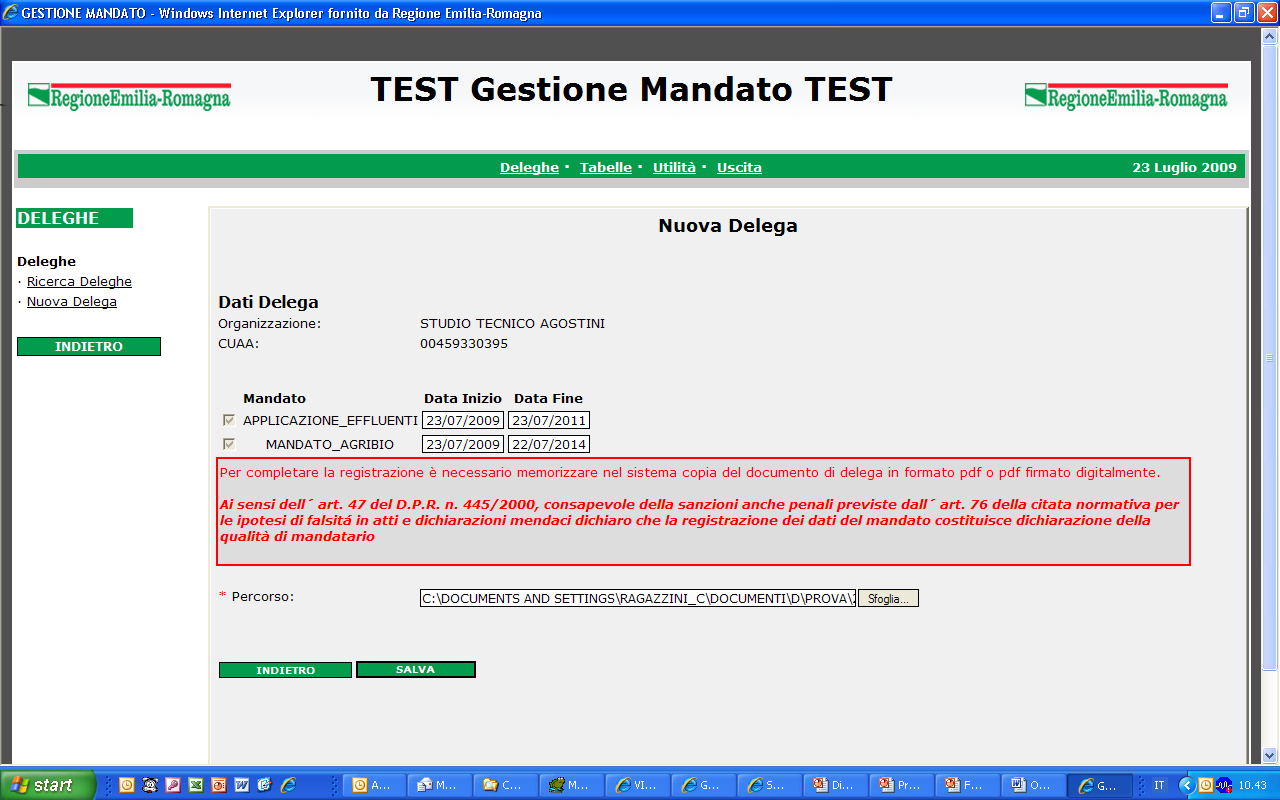Open the Outlook quick launch icon
The image size is (1280, 800).
pos(127,785)
